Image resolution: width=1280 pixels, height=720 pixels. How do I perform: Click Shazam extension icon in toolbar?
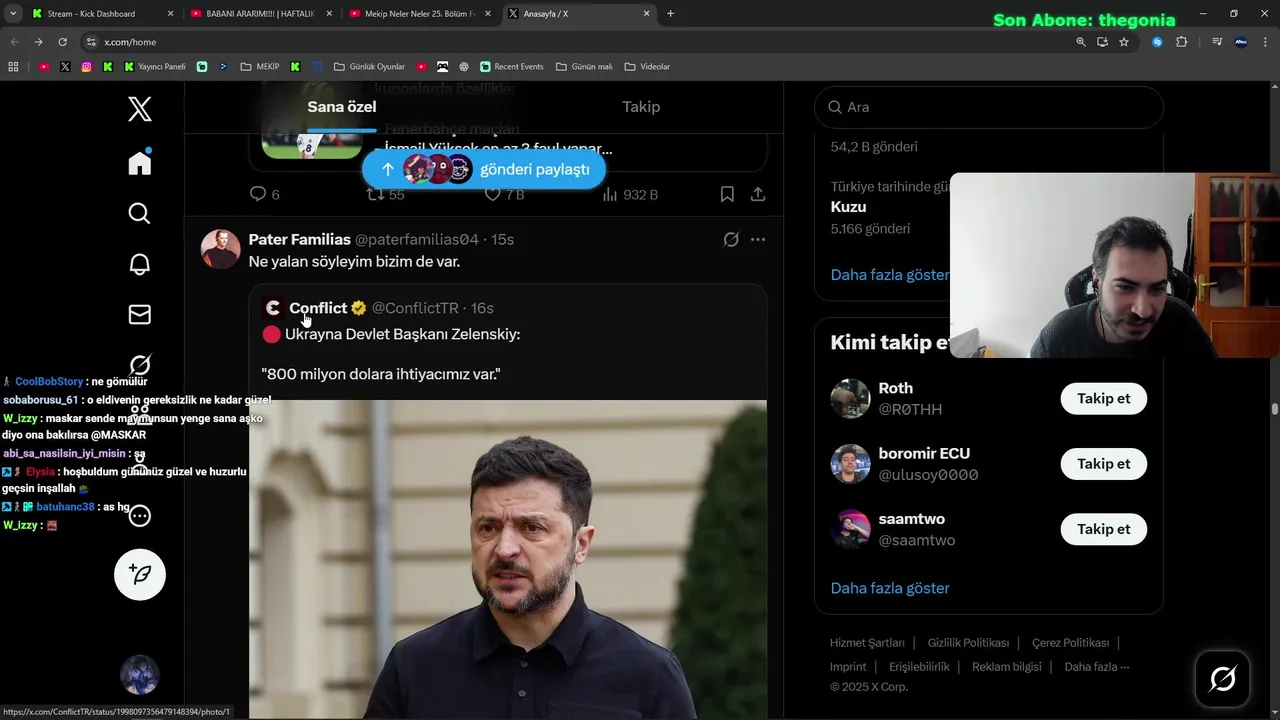[1157, 42]
